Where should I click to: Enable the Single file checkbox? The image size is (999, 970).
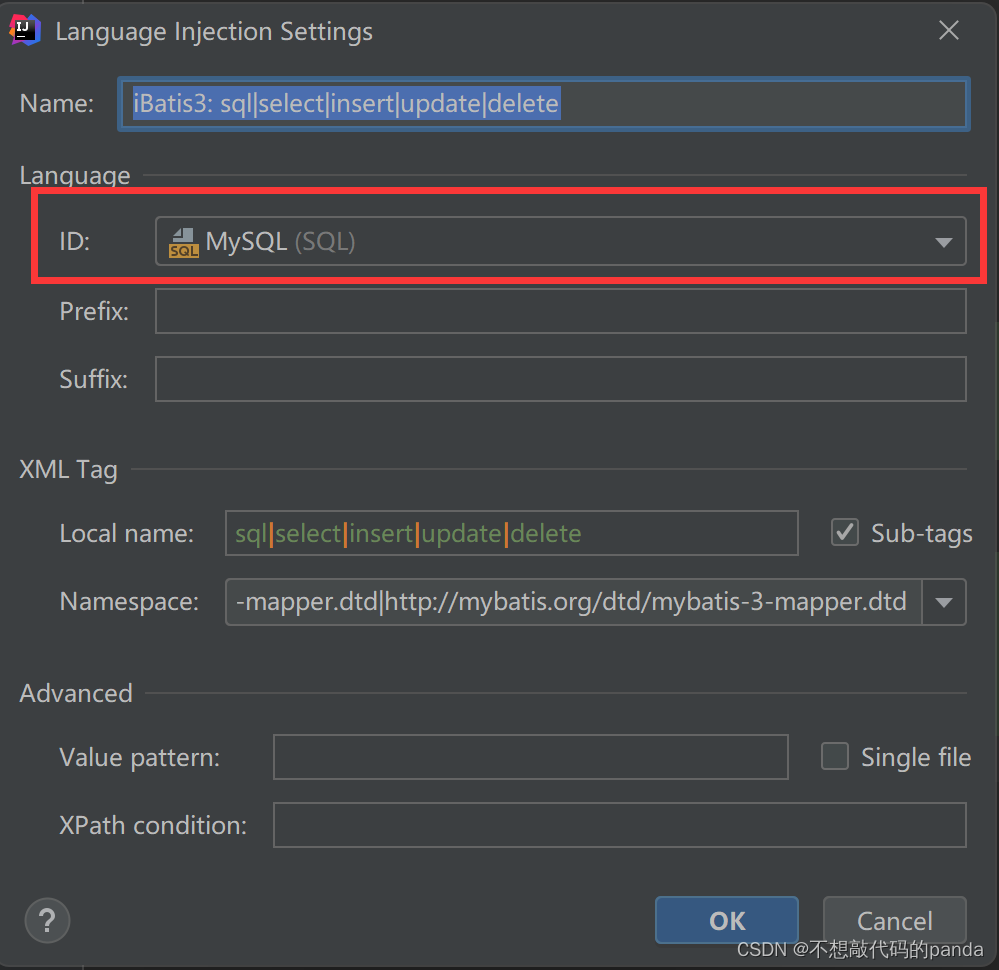click(x=835, y=756)
